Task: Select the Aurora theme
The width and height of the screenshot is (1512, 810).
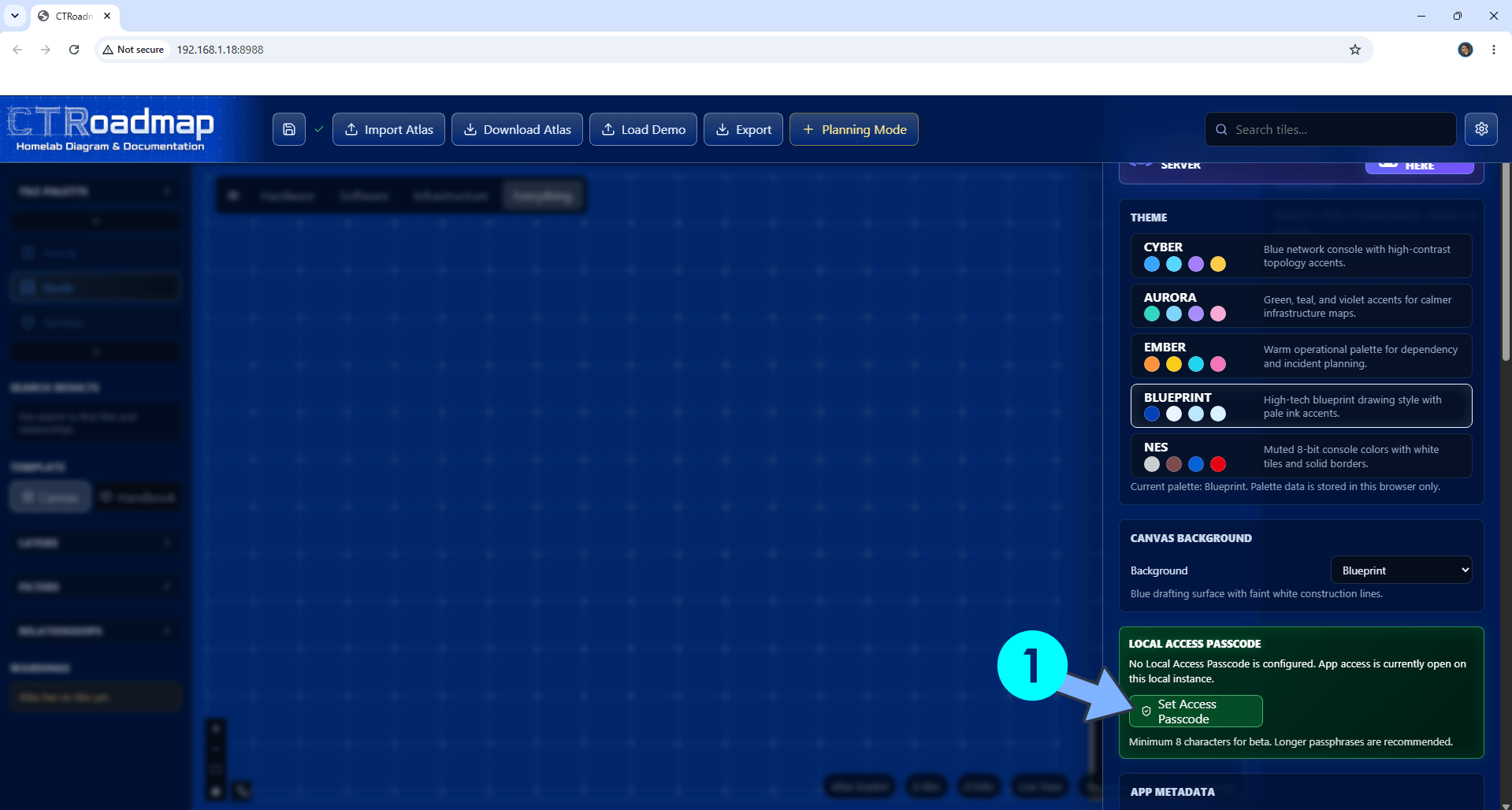Action: tap(1301, 306)
